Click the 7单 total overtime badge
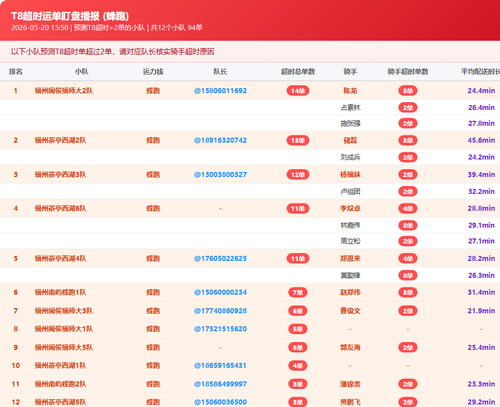This screenshot has height=407, width=500. [x=298, y=292]
